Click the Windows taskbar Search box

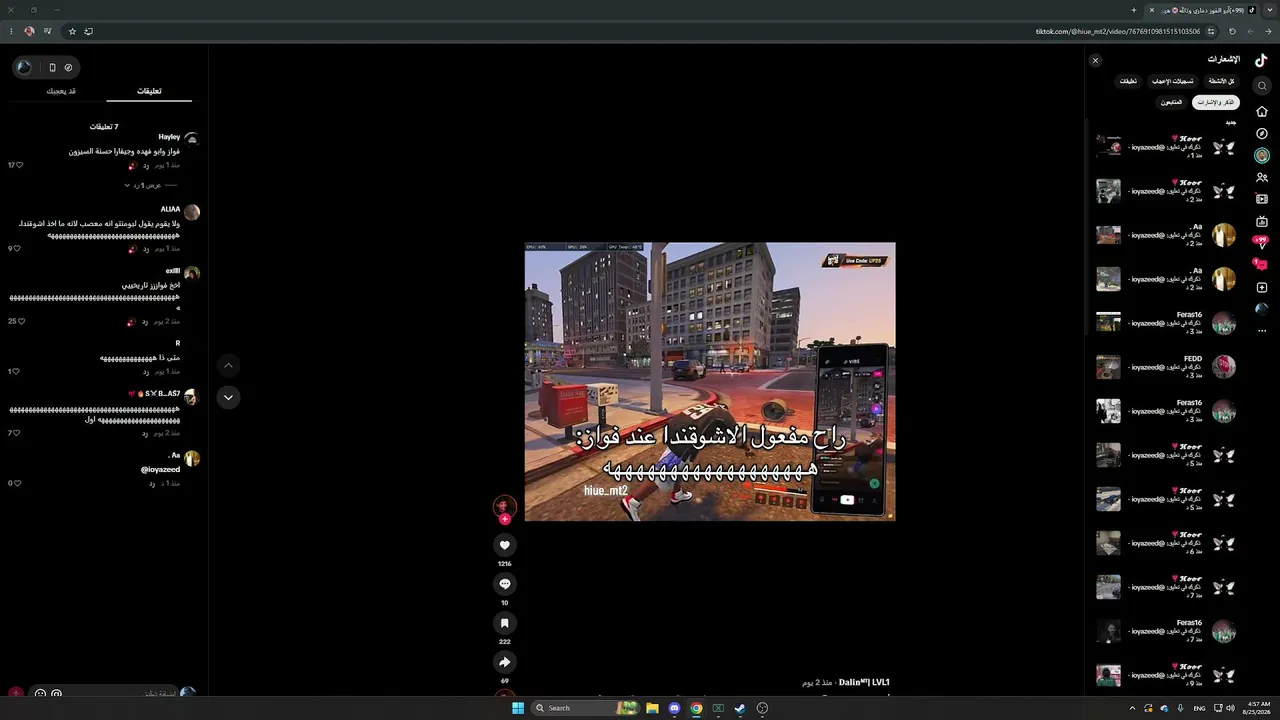coord(585,708)
